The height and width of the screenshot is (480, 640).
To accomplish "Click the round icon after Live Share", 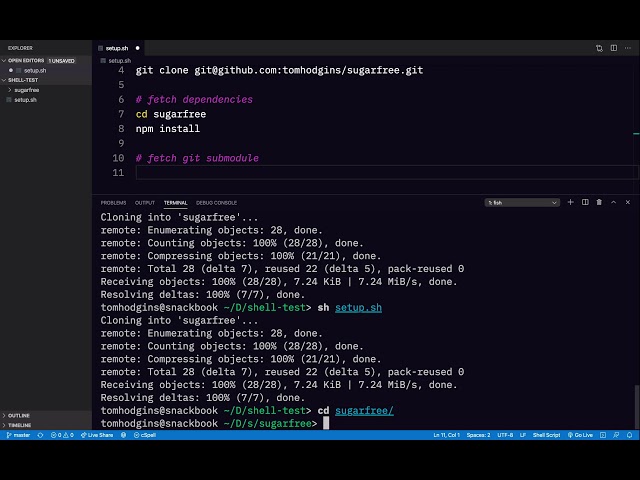I will (123, 435).
